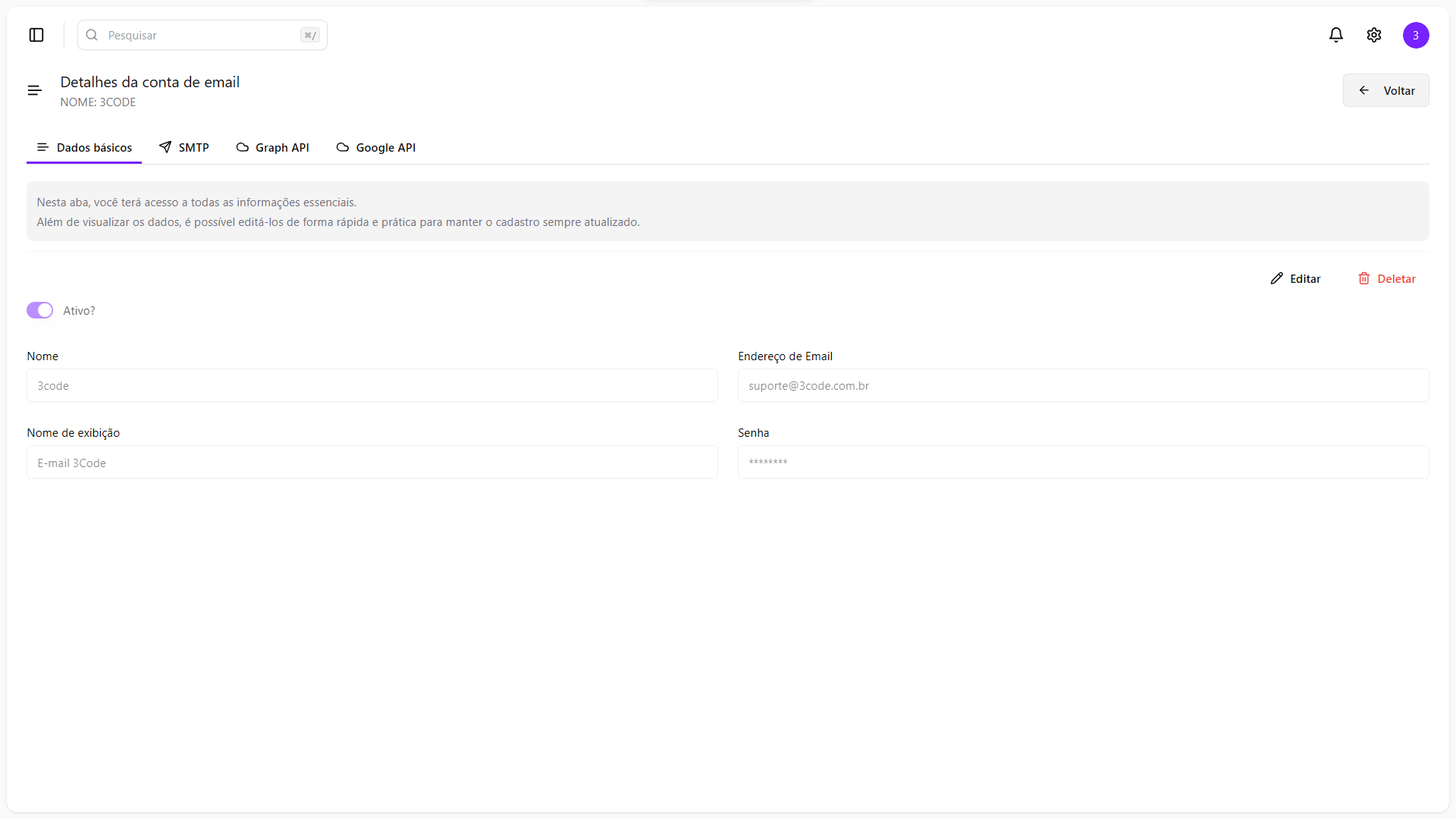The width and height of the screenshot is (1456, 819).
Task: Select the Dados básicos tab
Action: click(84, 147)
